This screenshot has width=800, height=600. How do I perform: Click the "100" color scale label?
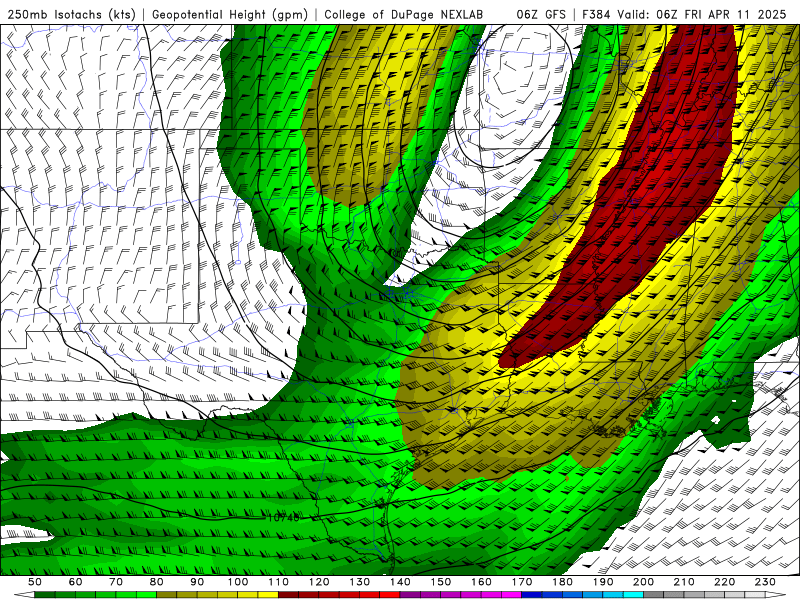tap(238, 582)
